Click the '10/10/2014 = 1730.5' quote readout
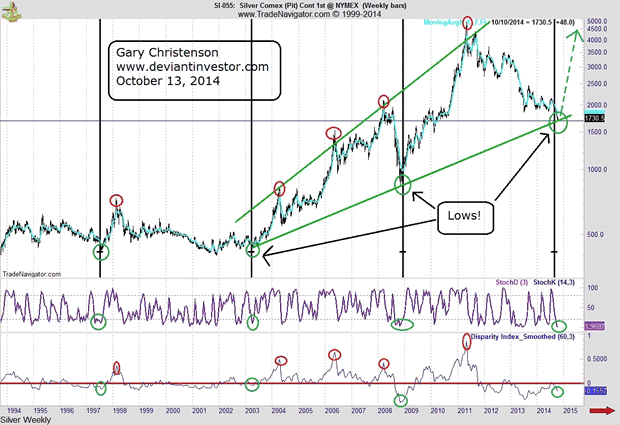 [522, 23]
